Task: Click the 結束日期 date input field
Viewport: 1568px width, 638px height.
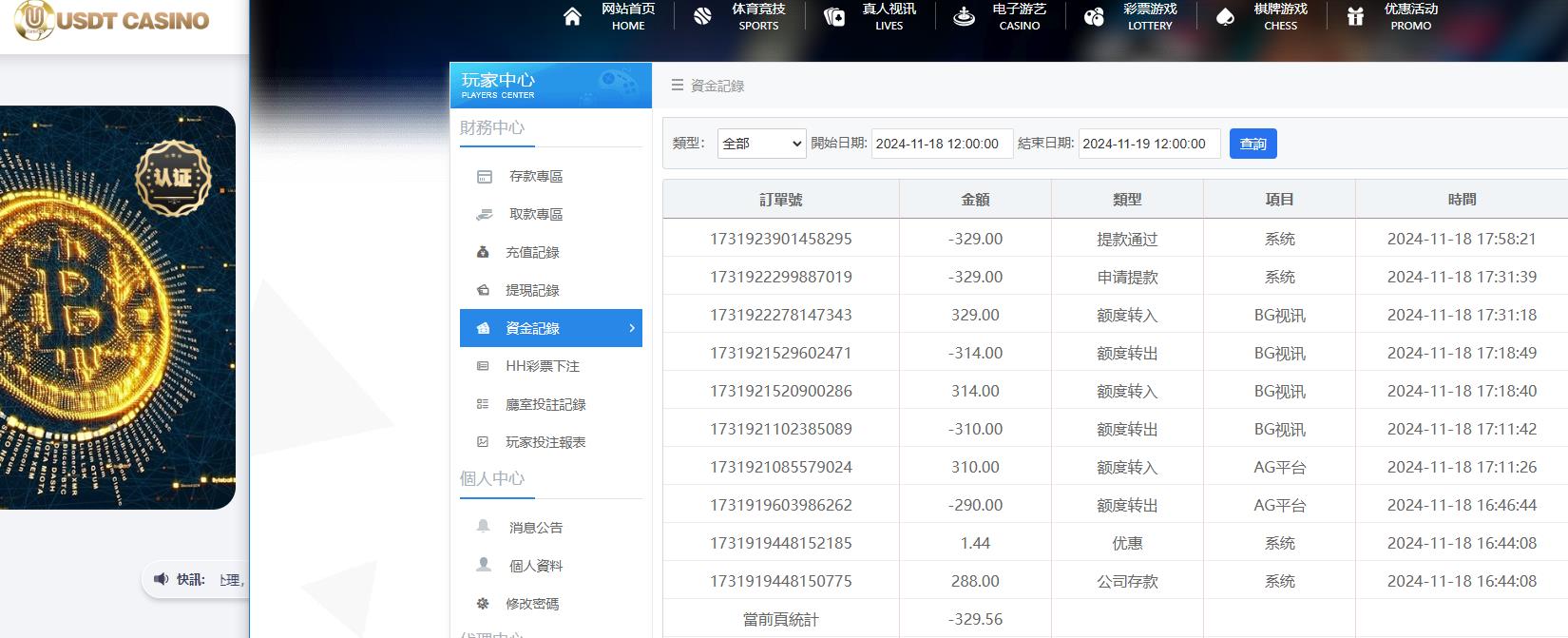Action: pos(1148,144)
